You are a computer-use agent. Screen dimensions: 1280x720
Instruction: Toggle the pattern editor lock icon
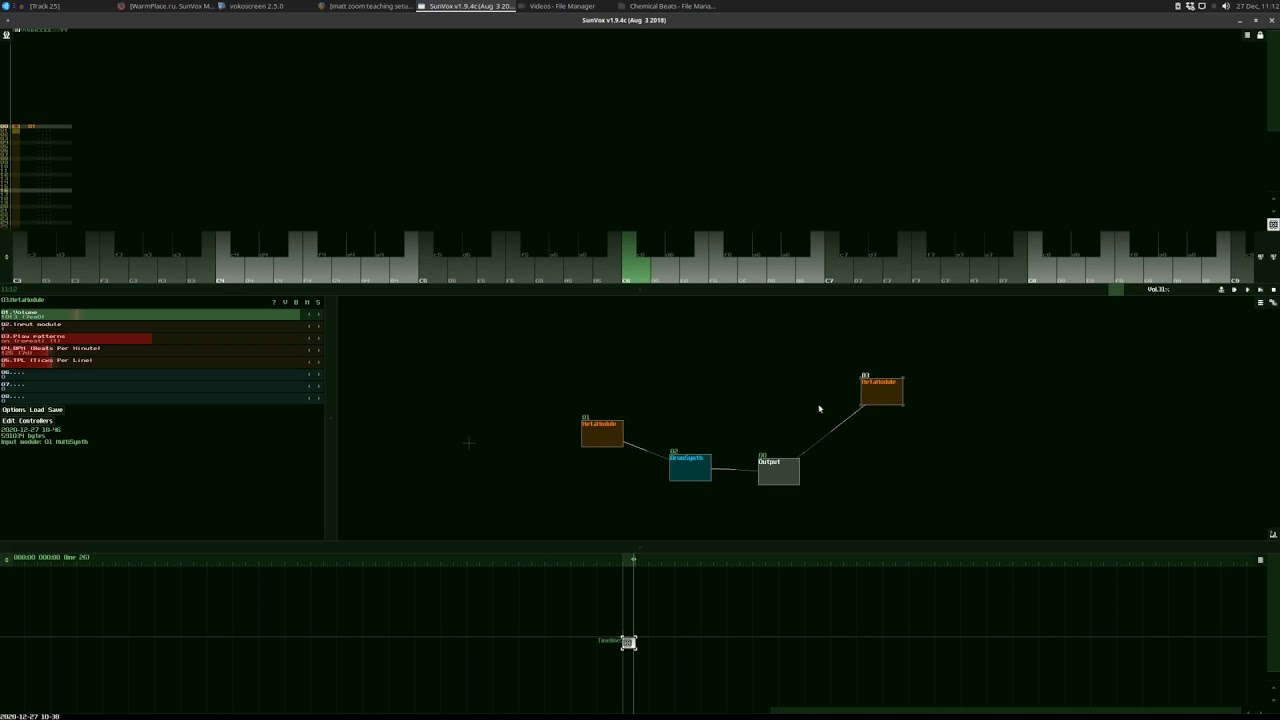(1260, 35)
